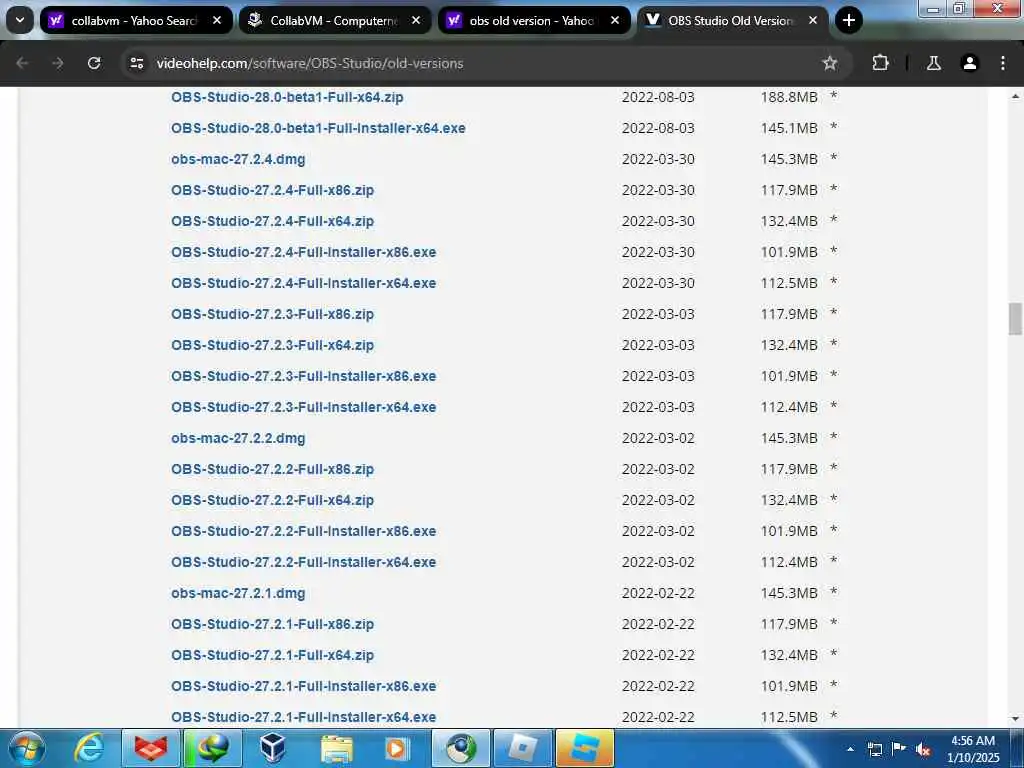The width and height of the screenshot is (1024, 768).
Task: Close the OBS Studio Old Versions tab
Action: click(813, 20)
